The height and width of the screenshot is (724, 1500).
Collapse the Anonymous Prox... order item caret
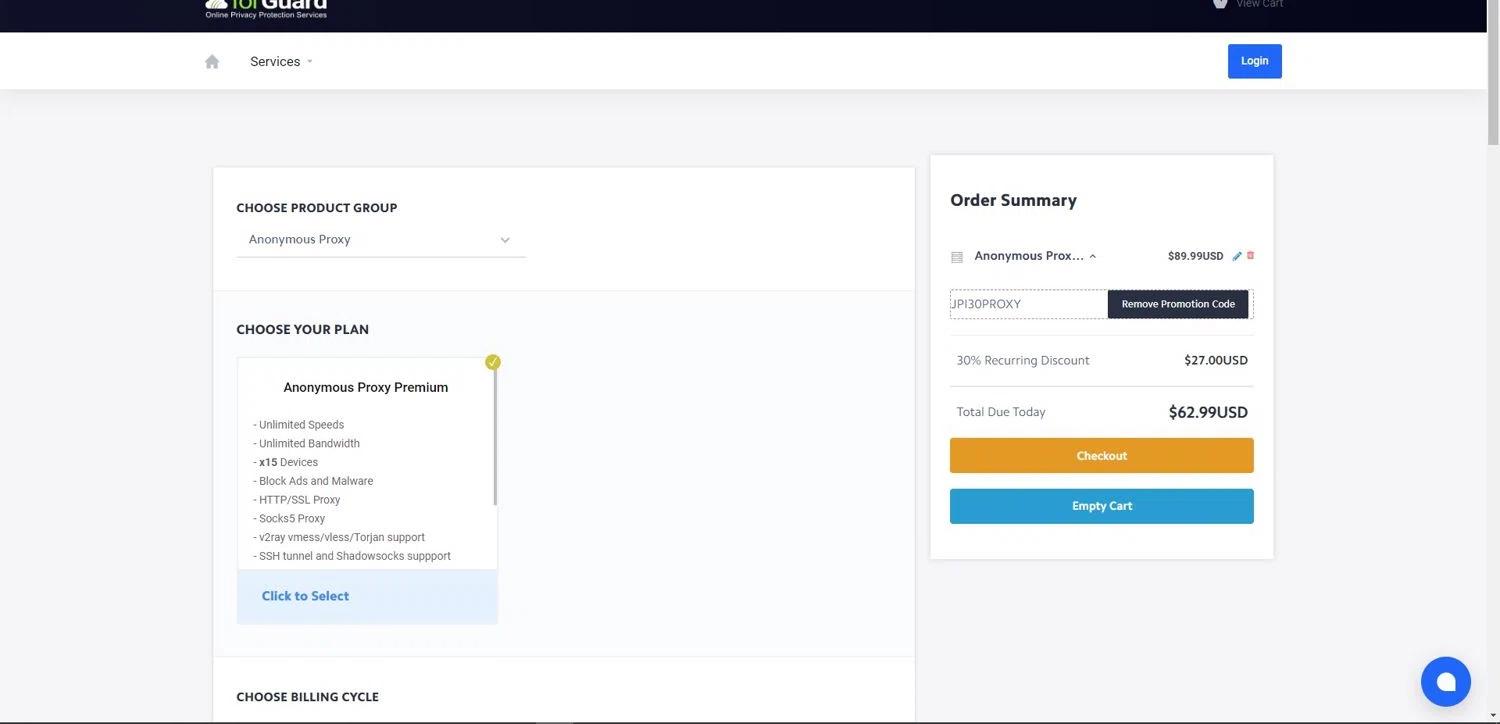(1093, 256)
